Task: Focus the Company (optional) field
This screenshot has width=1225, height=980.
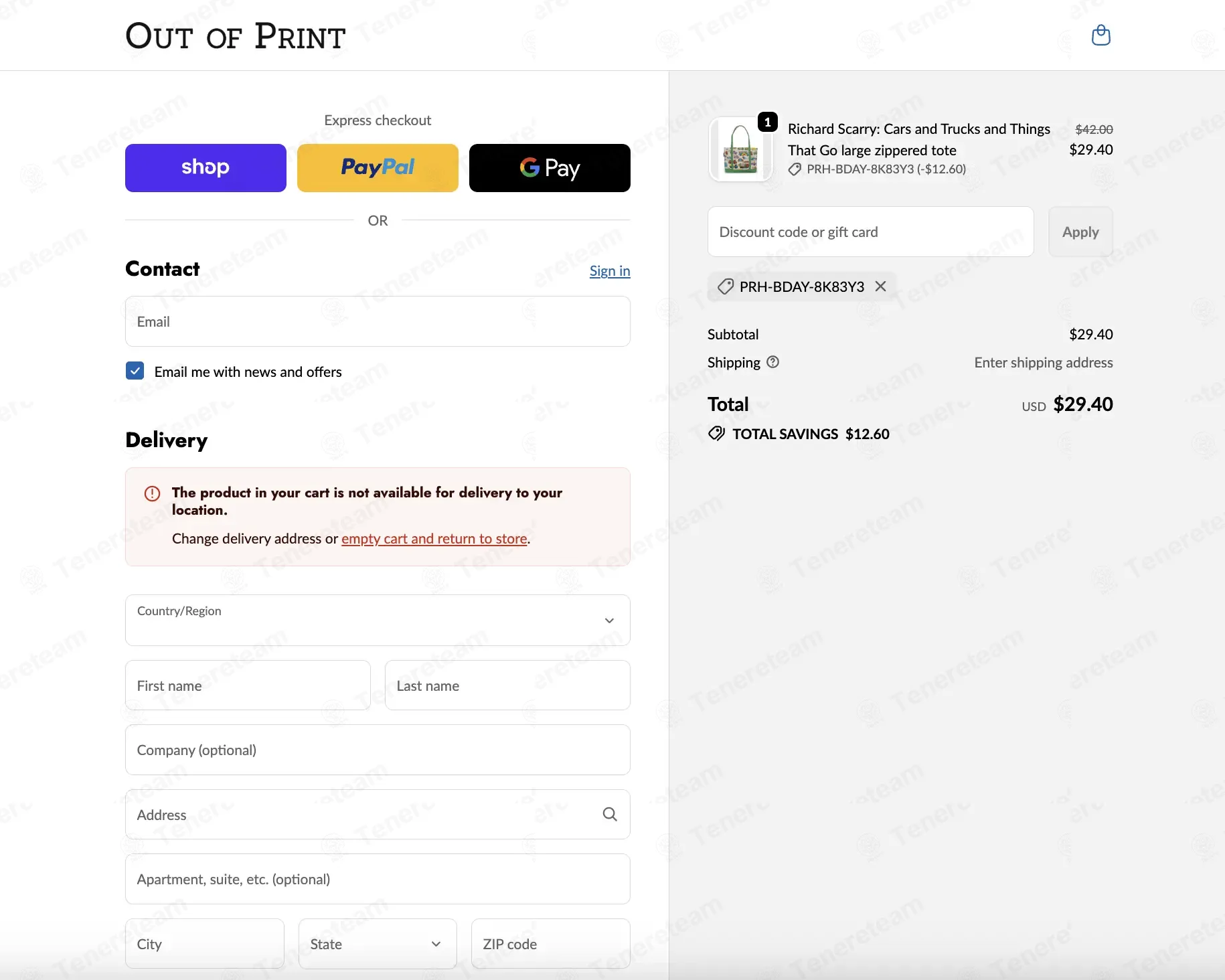Action: tap(378, 750)
